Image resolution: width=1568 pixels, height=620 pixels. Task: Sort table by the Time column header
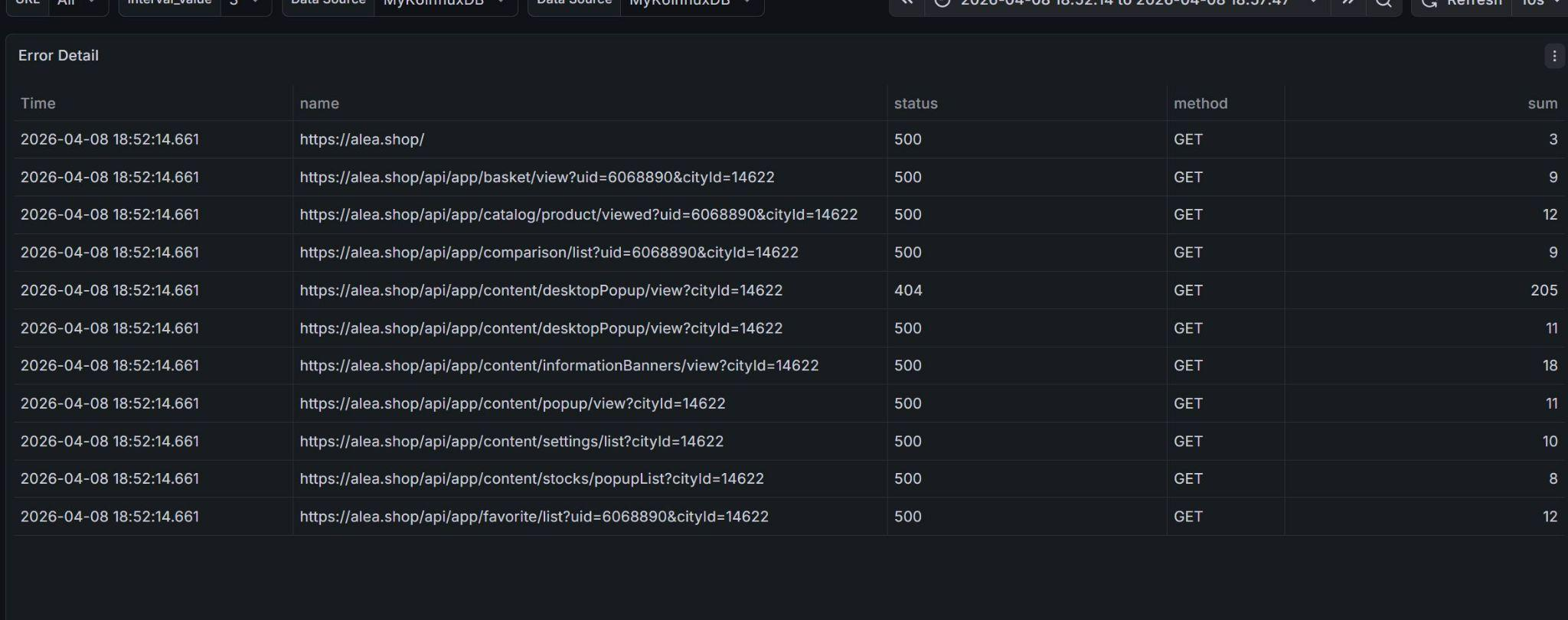(38, 103)
